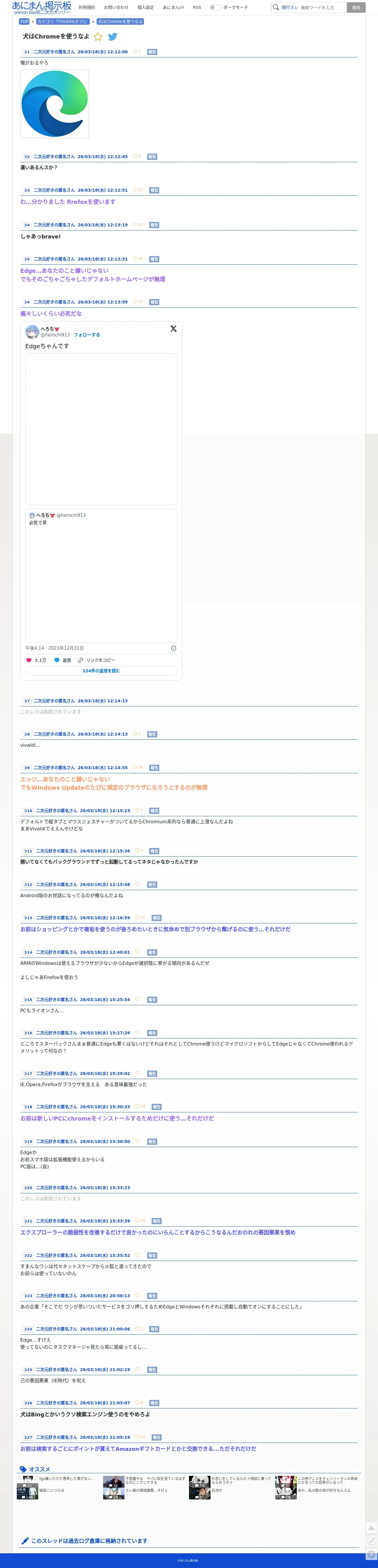
Task: Click the 124件の返信を読む button
Action: click(101, 671)
